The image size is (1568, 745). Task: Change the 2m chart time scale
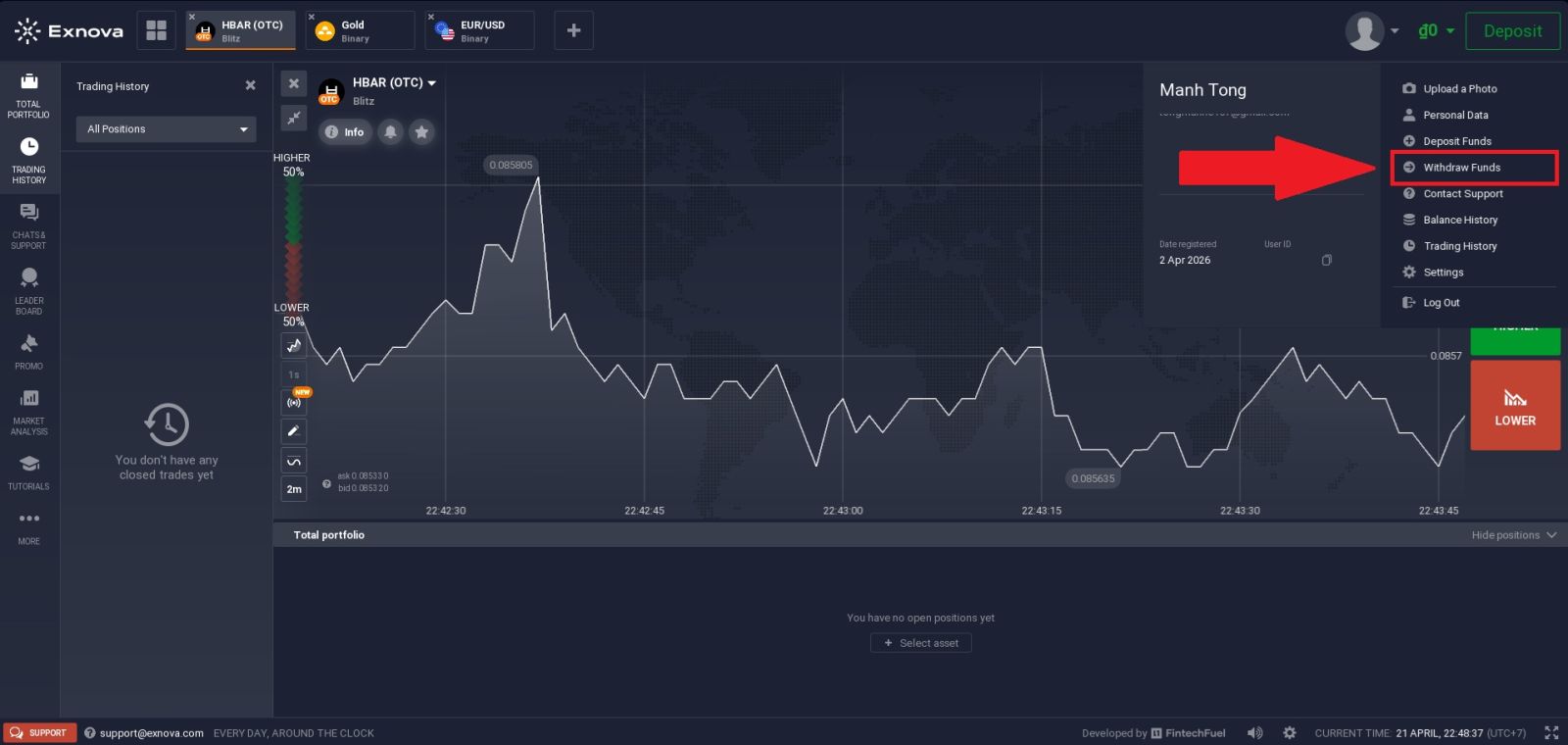(x=294, y=489)
